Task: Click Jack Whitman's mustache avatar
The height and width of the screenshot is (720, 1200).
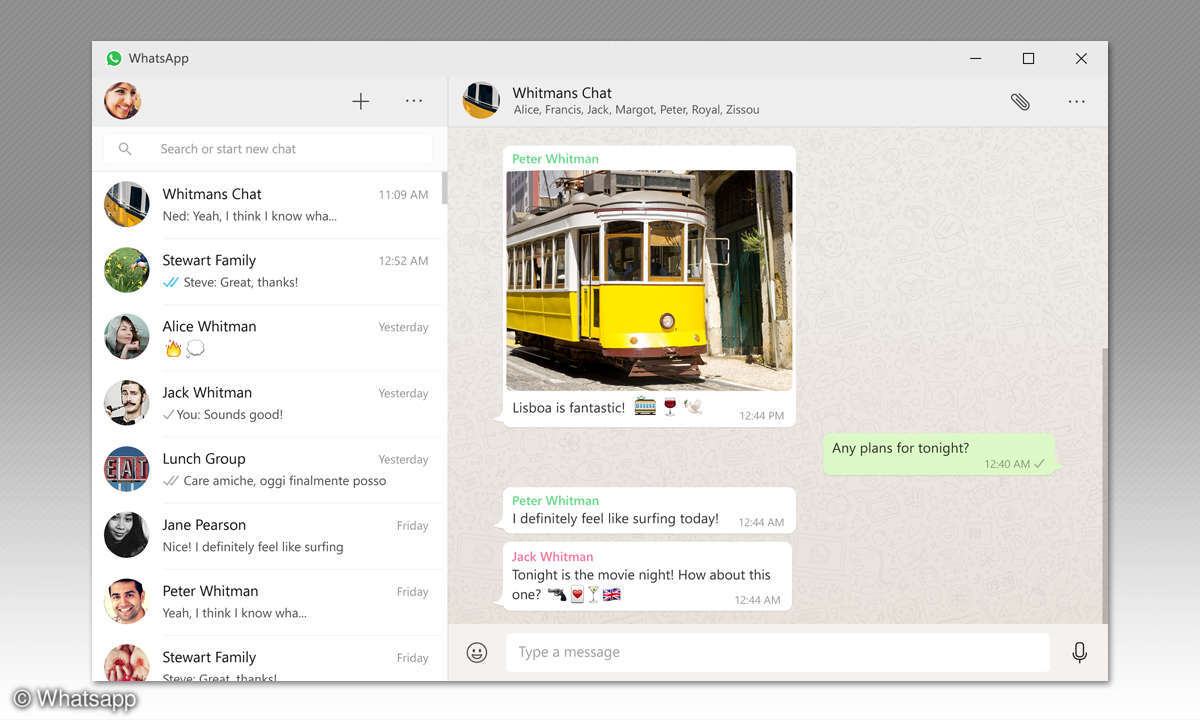Action: coord(127,403)
